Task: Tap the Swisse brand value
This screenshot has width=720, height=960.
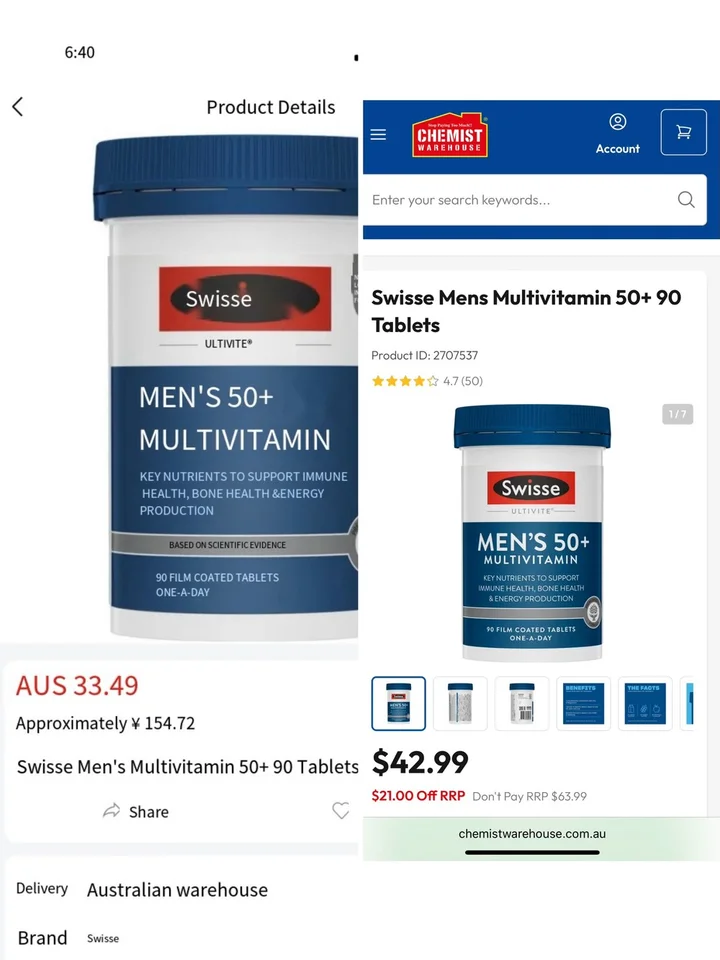Action: point(103,939)
